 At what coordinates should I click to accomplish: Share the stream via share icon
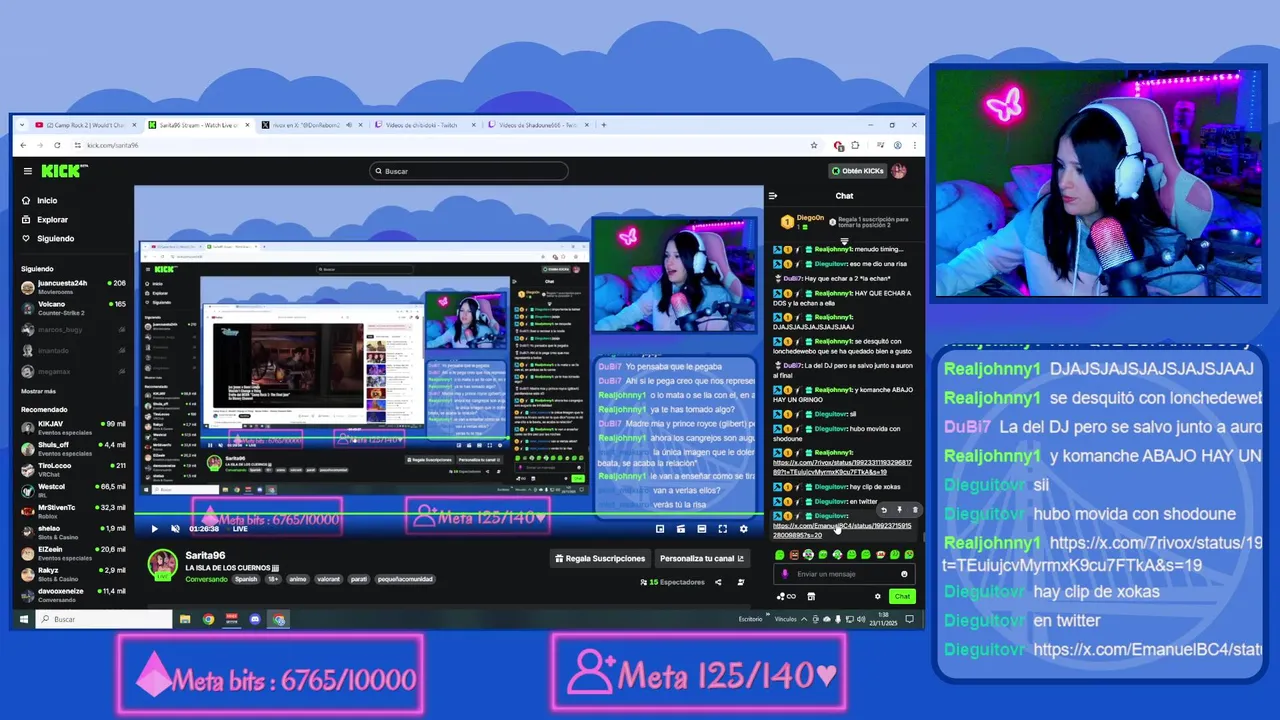718,582
